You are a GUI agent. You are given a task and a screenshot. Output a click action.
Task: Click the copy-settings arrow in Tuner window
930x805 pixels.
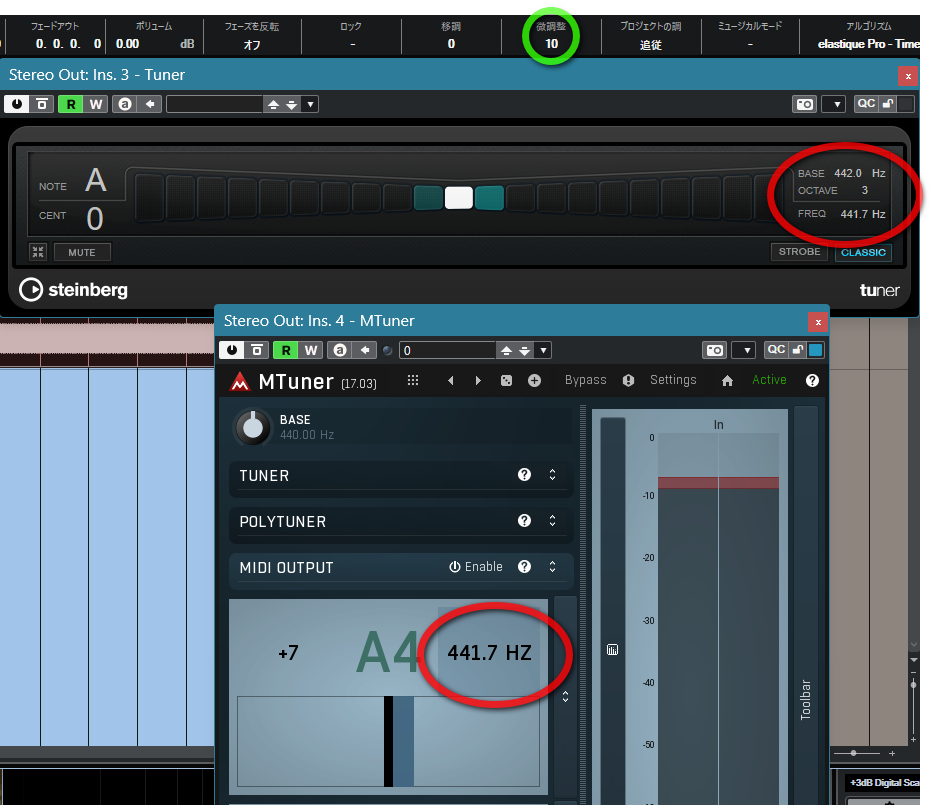(150, 104)
